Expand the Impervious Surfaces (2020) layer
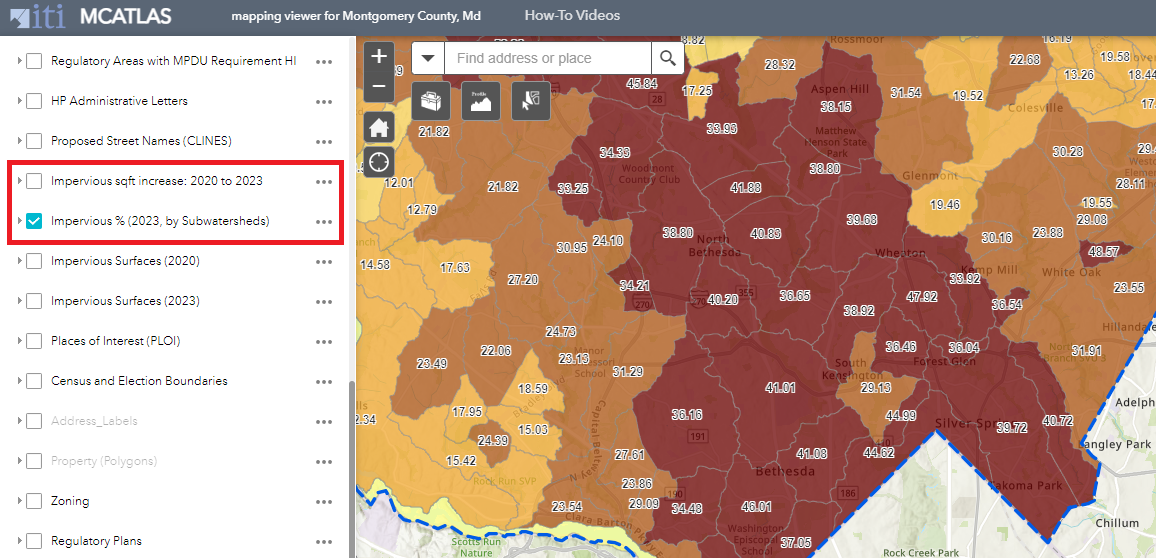1156x558 pixels. (19, 261)
